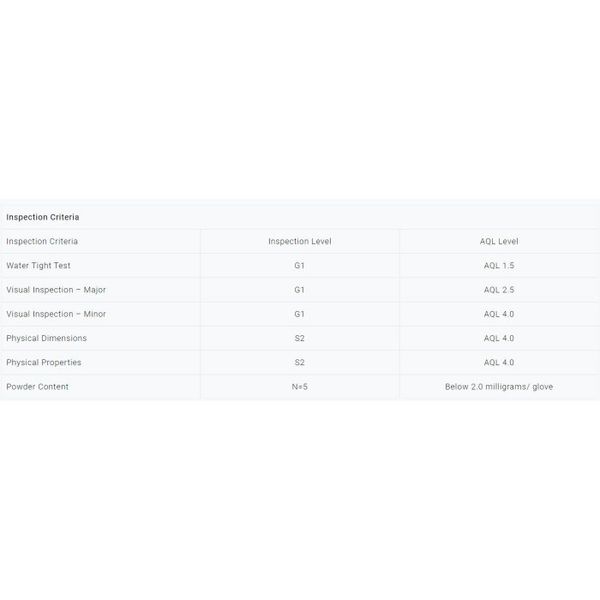
Task: Click the bold Inspection Criteria table title
Action: (x=42, y=217)
